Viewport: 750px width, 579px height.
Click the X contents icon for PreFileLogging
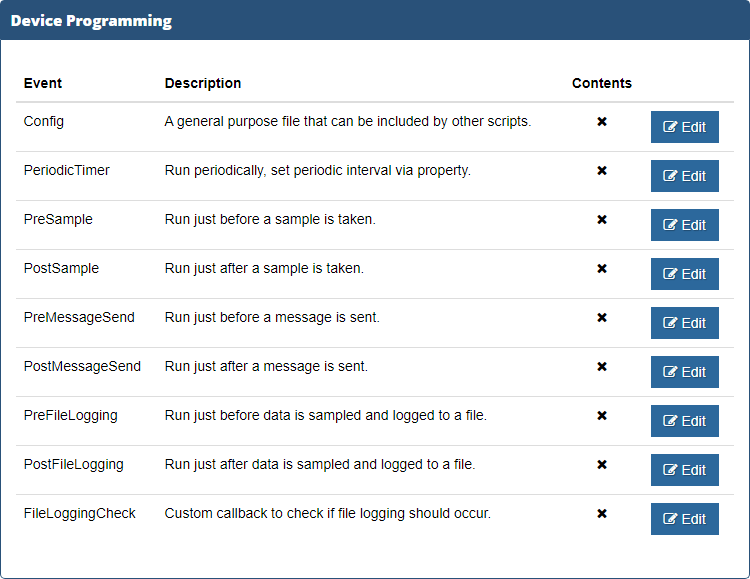602,415
